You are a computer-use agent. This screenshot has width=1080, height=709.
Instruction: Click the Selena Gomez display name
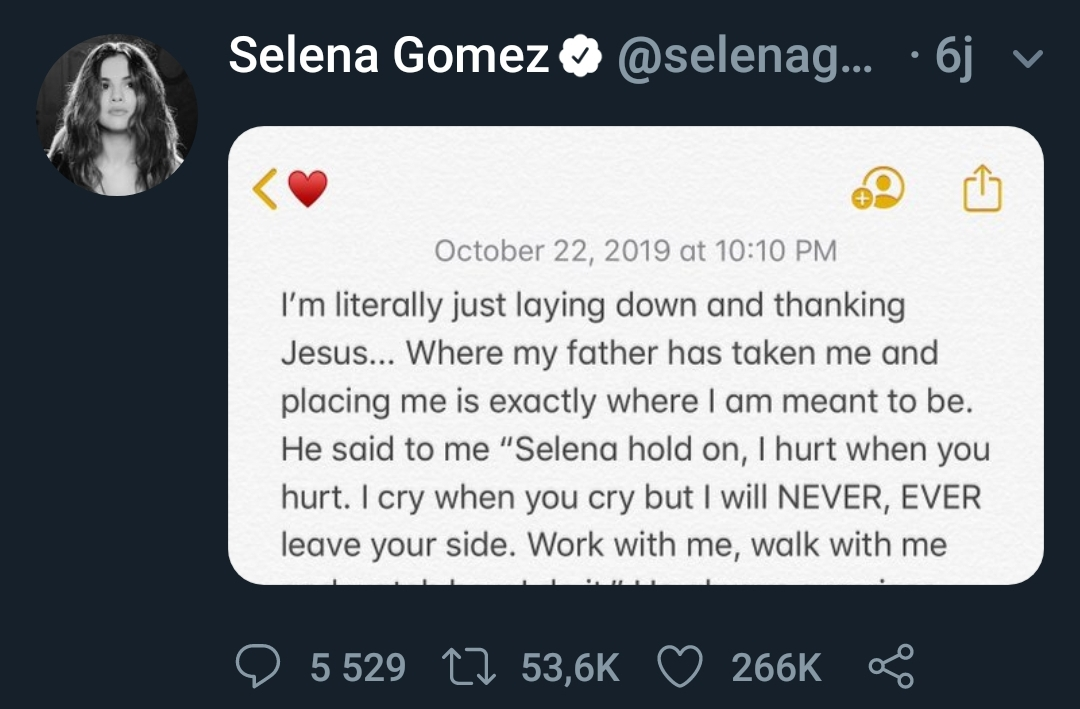tap(389, 55)
